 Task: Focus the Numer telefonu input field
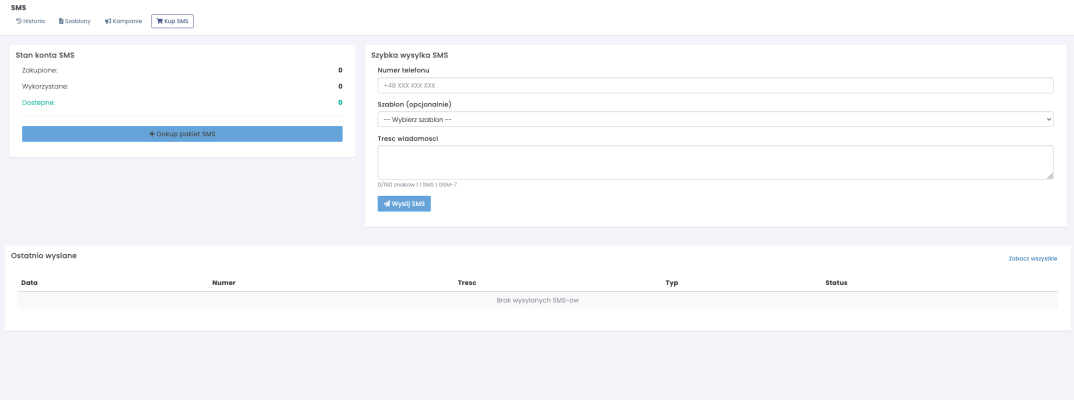coord(715,86)
